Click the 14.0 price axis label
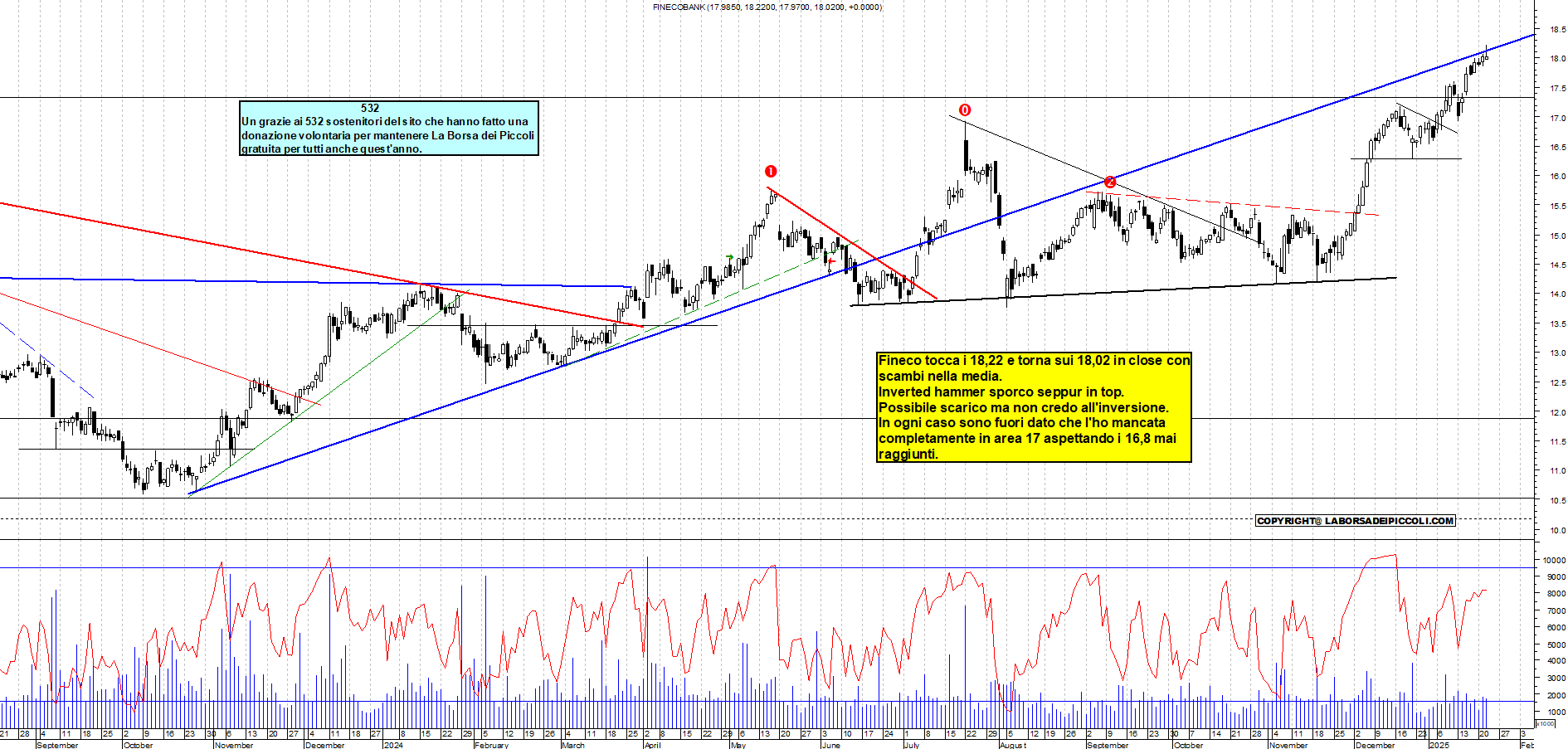This screenshot has width=1568, height=749. 1557,294
